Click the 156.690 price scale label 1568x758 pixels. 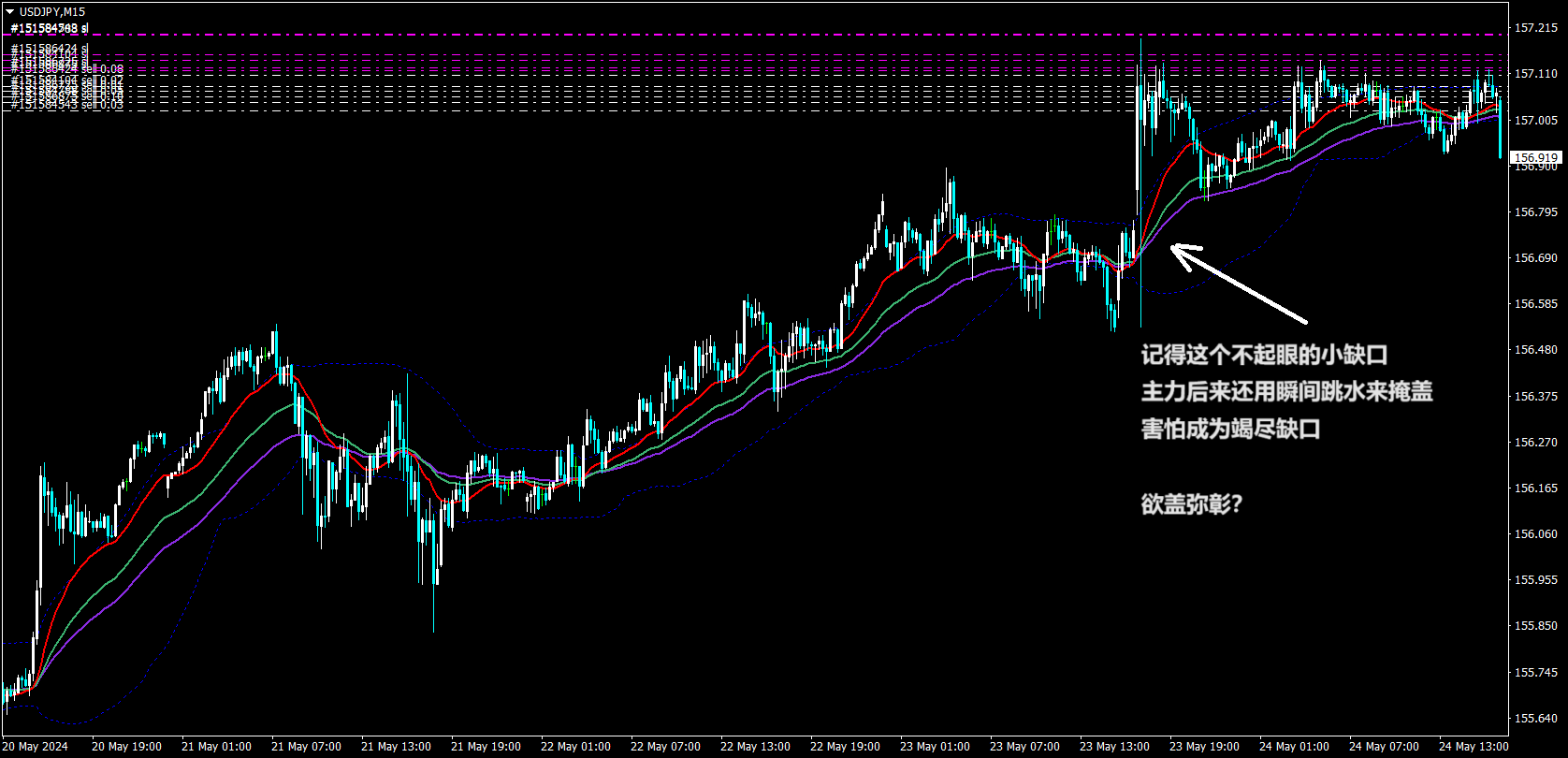pos(1534,258)
